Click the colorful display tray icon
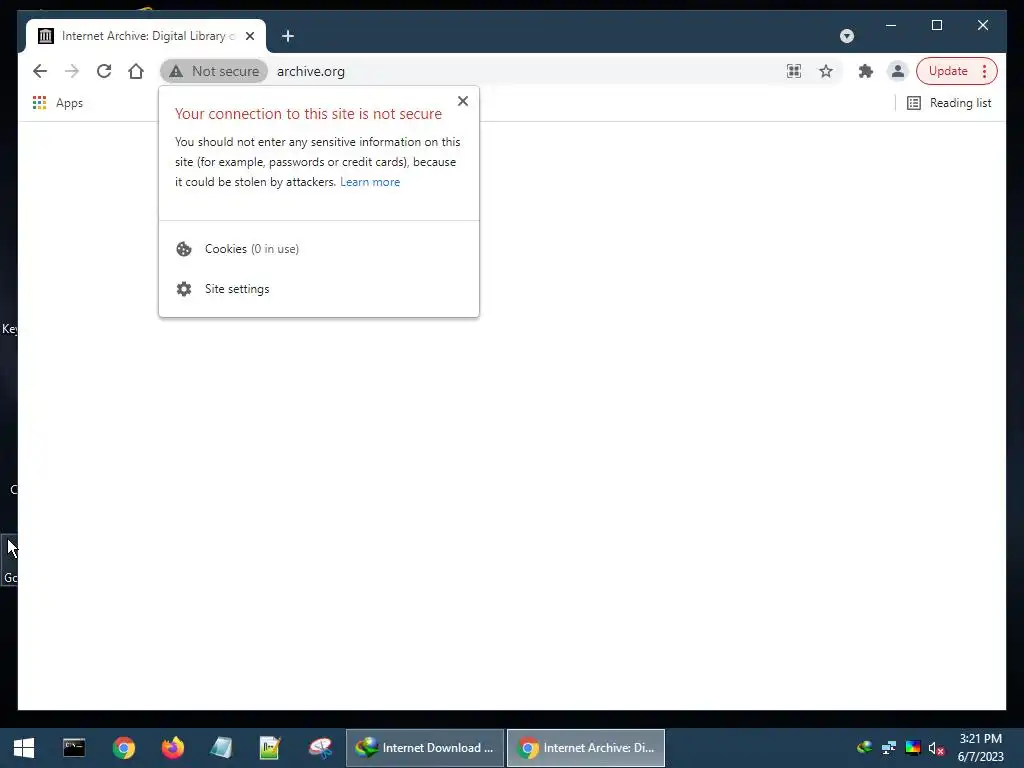The image size is (1024, 768). [x=913, y=748]
